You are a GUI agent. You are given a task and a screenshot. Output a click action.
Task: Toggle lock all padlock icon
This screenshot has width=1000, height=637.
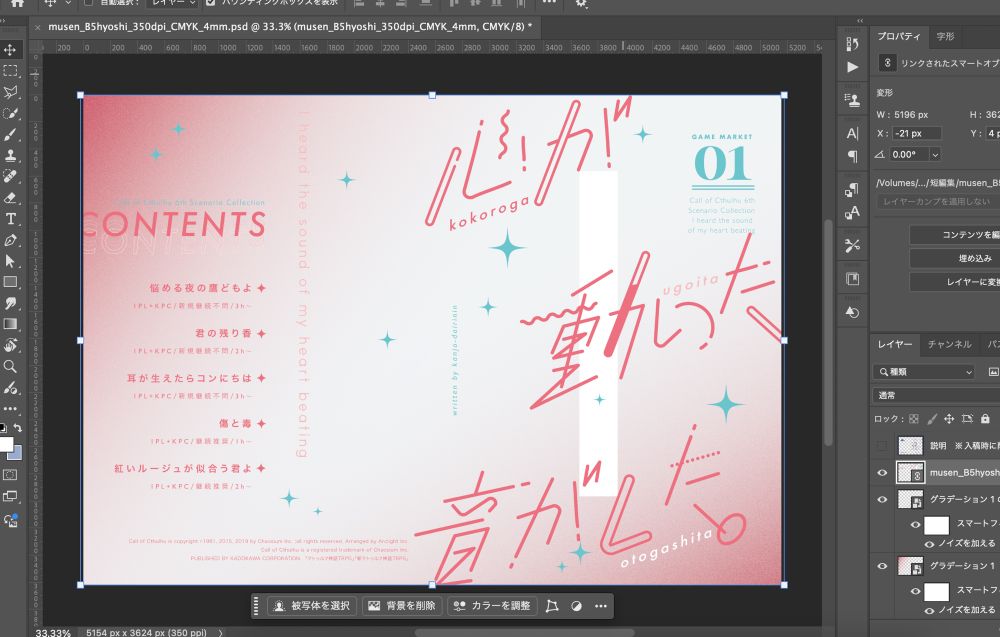tap(985, 419)
